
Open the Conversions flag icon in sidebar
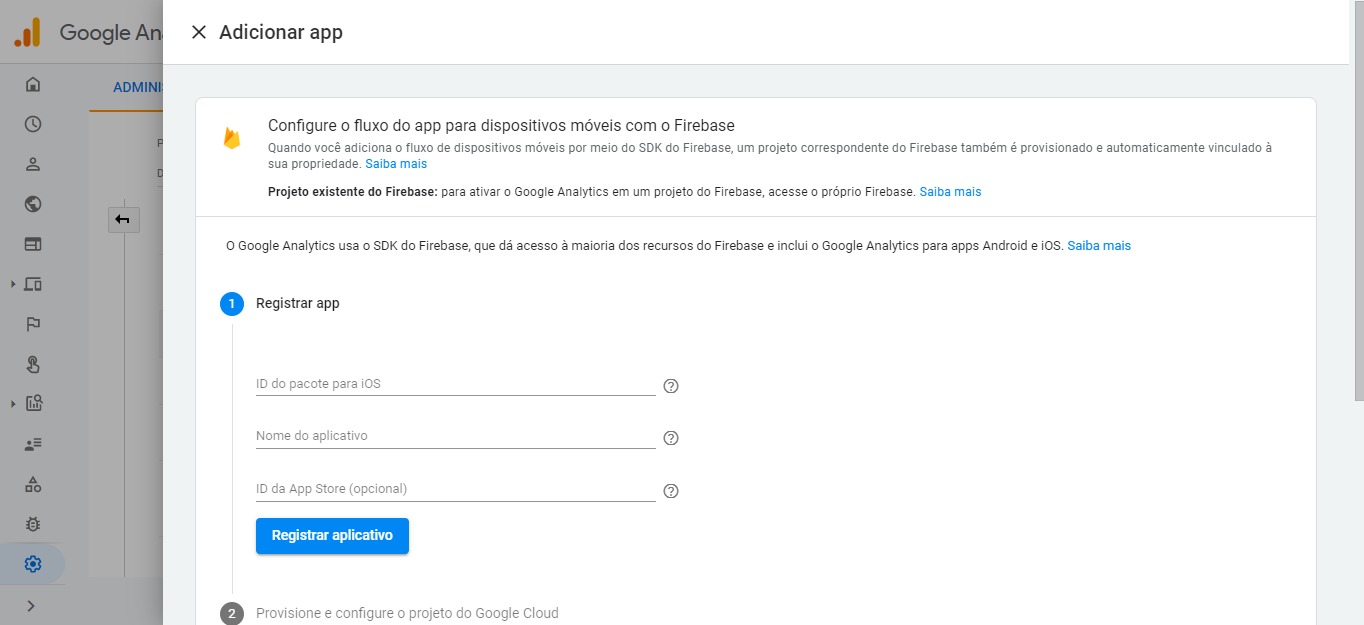tap(33, 324)
